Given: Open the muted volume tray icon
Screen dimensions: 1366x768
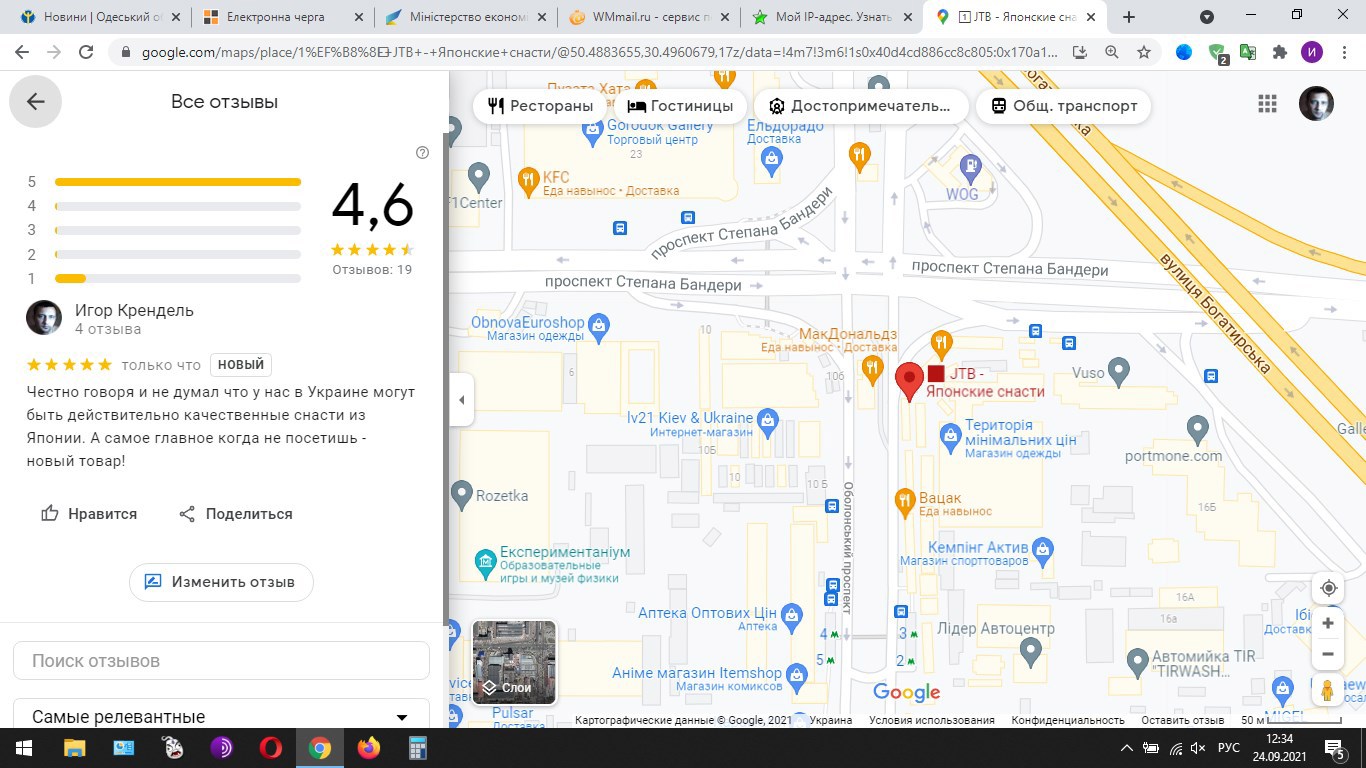Looking at the screenshot, I should point(1198,748).
